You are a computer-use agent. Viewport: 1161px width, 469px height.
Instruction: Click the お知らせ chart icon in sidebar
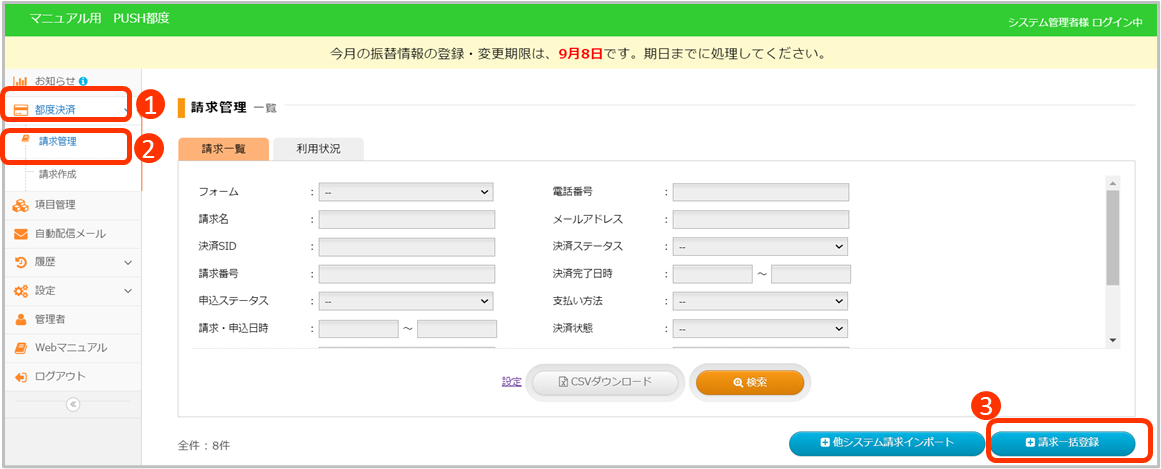20,80
